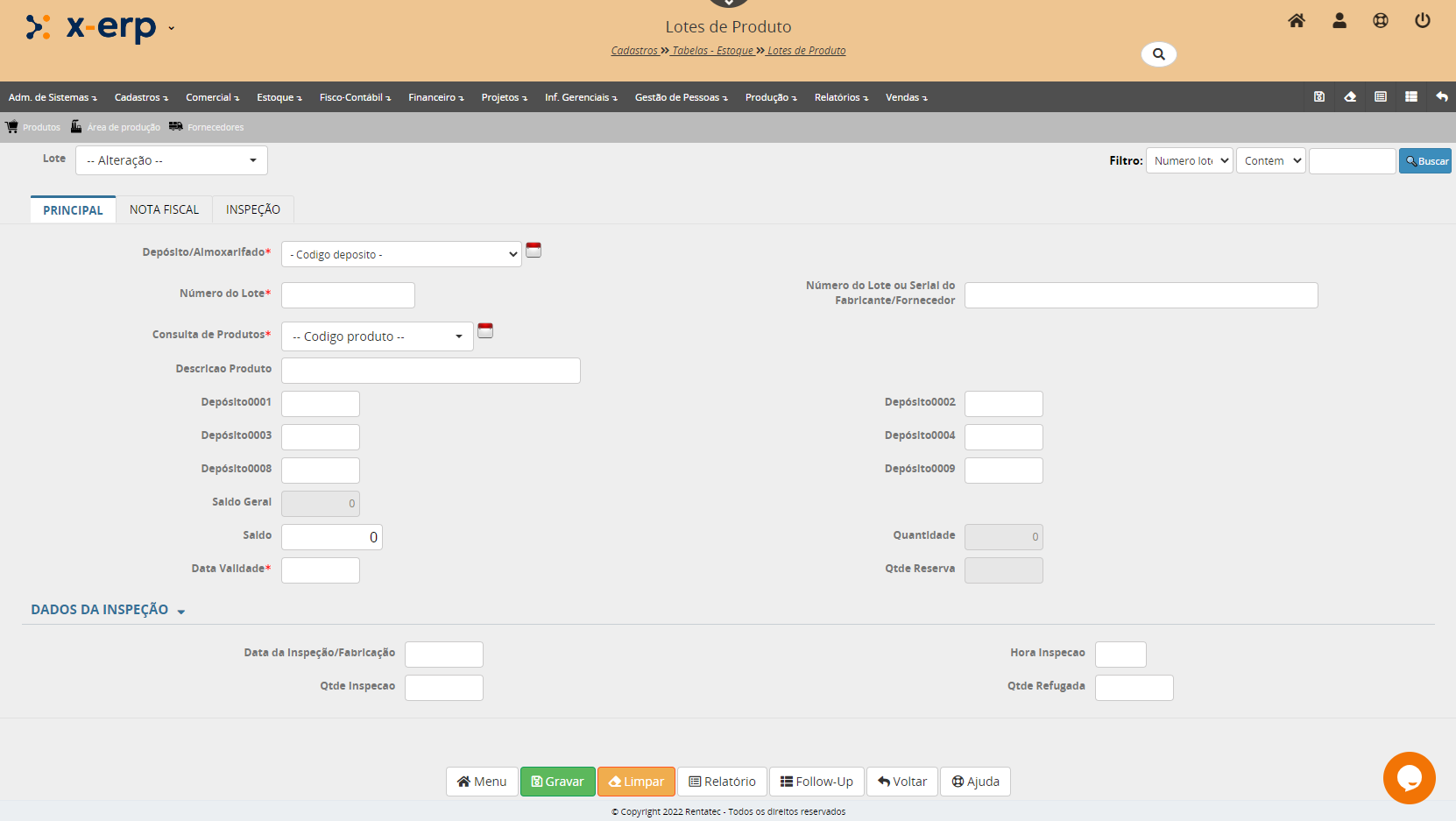Open the Numero lote filter dropdown
This screenshot has height=821, width=1456.
1189,161
